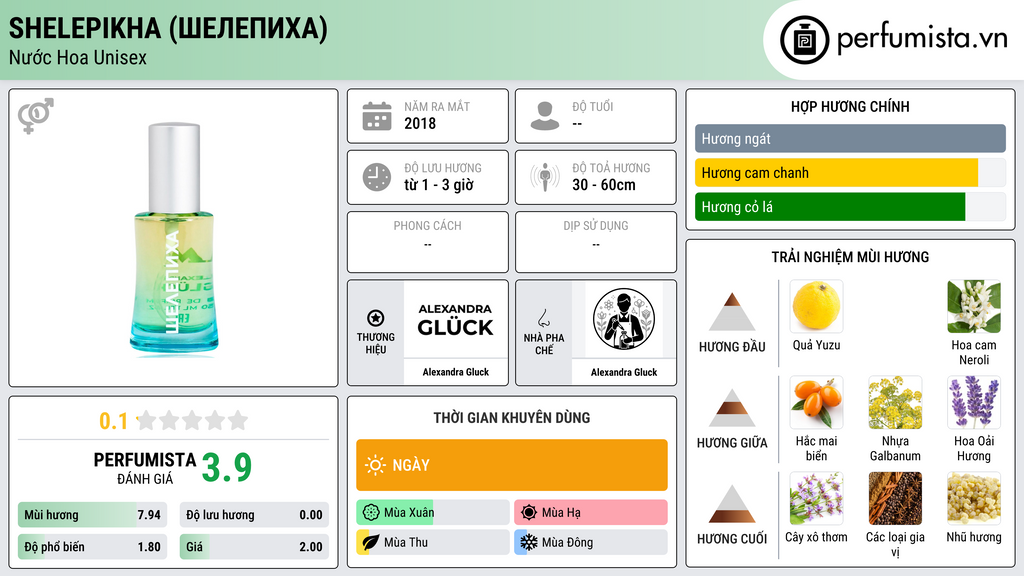
Task: Click the spring flower icon beside Mùa Xuân
Action: 371,513
